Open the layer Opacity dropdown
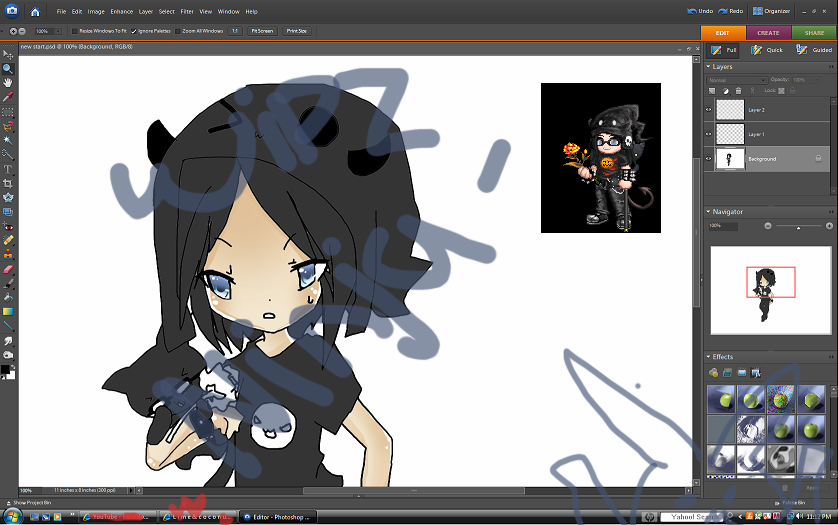This screenshot has height=525, width=838. pyautogui.click(x=817, y=80)
